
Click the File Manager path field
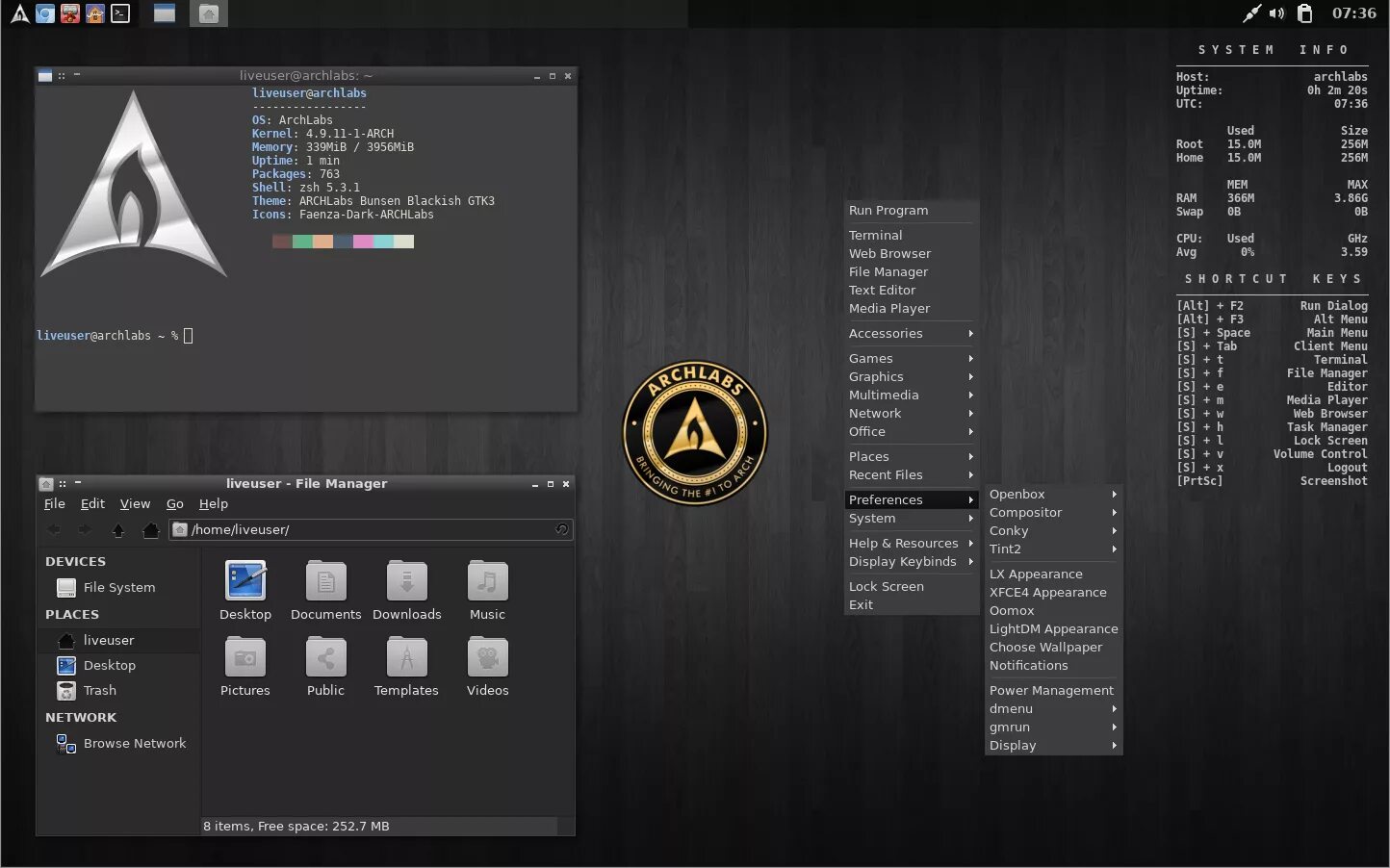coord(371,529)
